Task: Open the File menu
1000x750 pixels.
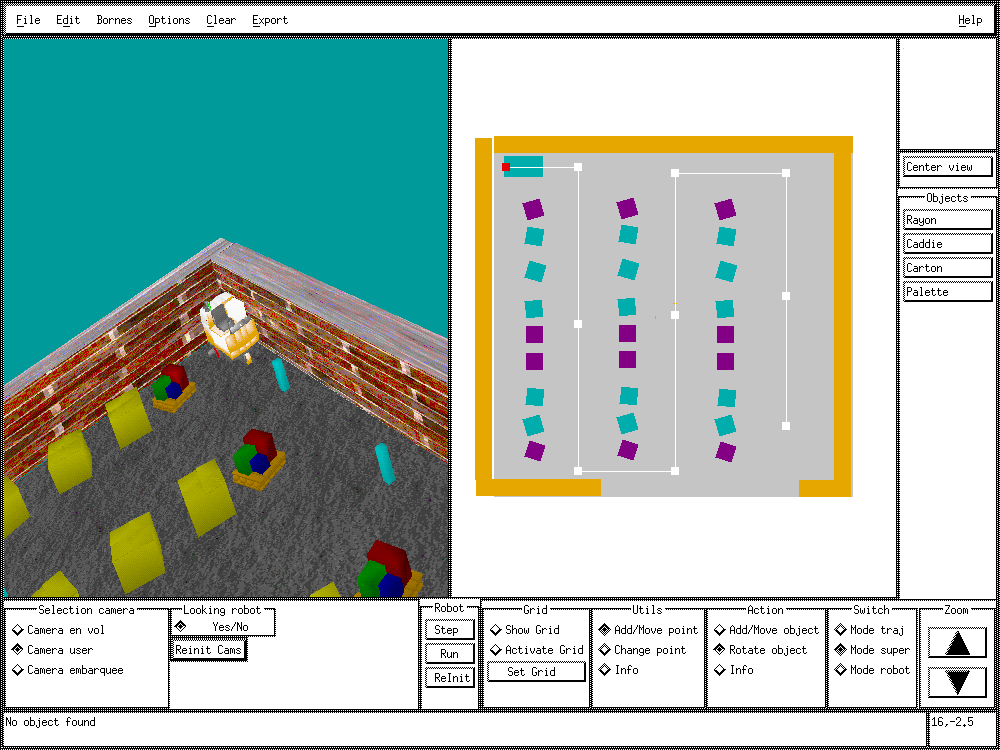Action: pos(28,20)
